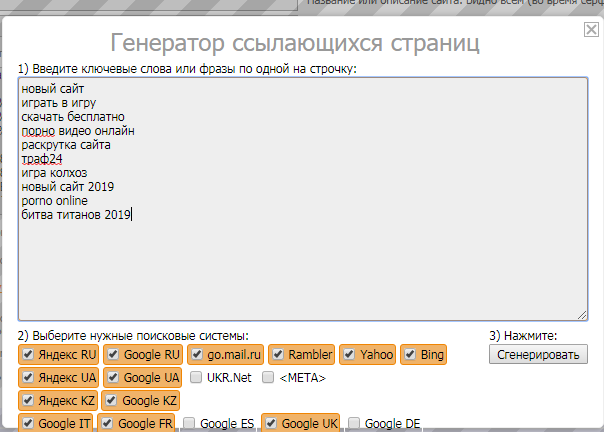Toggle the Rambler checkbox off
This screenshot has height=432, width=604.
[278, 355]
